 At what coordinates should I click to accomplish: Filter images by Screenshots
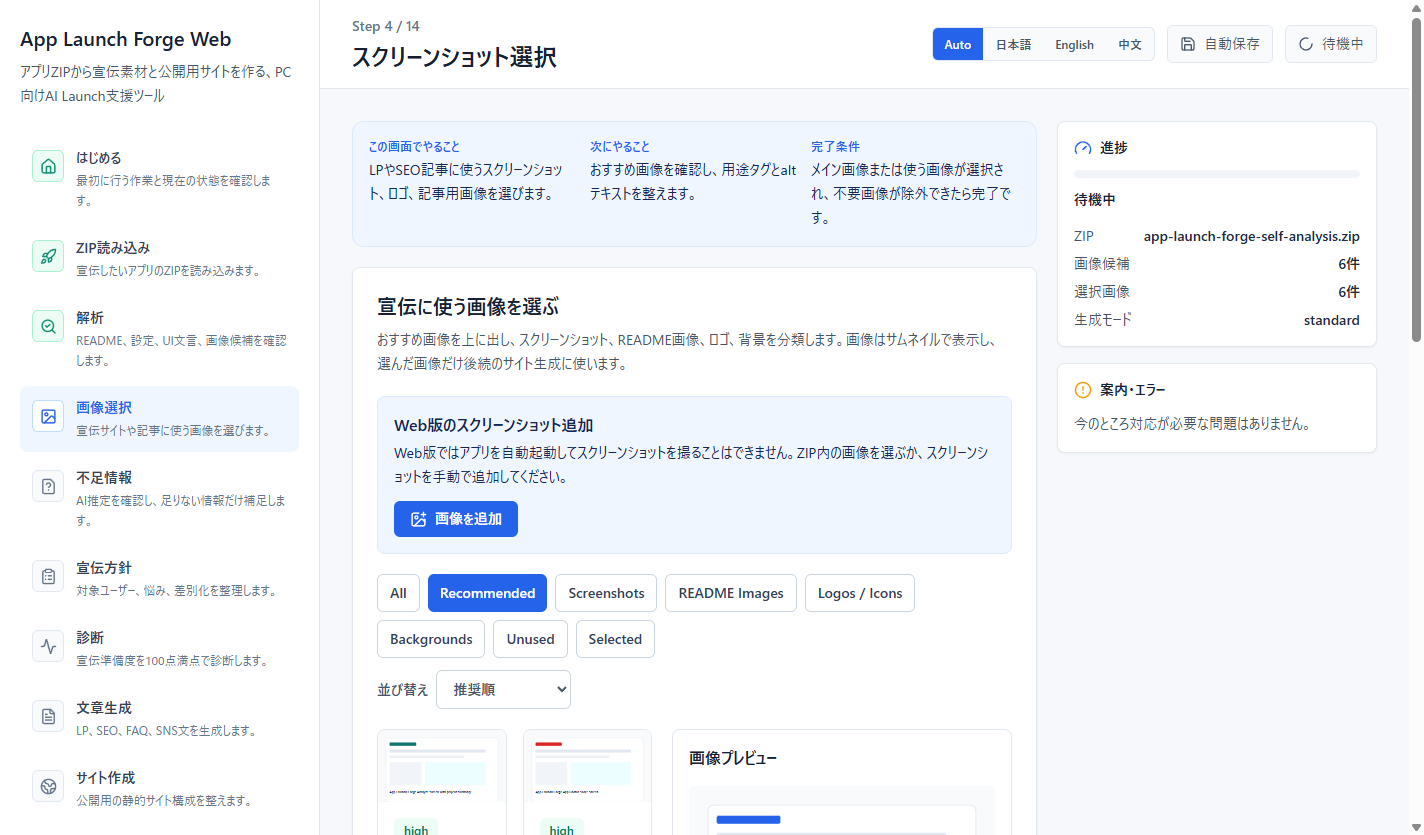click(606, 593)
